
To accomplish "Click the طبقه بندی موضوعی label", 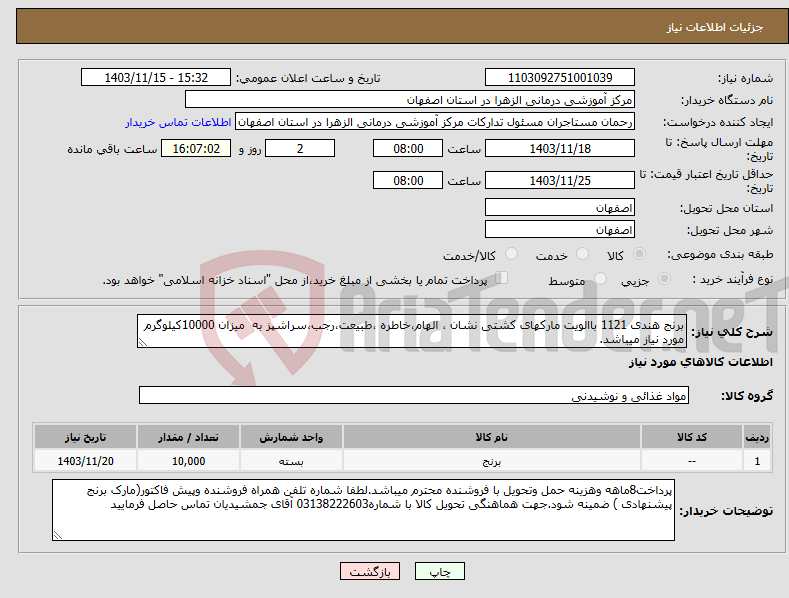I will point(720,255).
